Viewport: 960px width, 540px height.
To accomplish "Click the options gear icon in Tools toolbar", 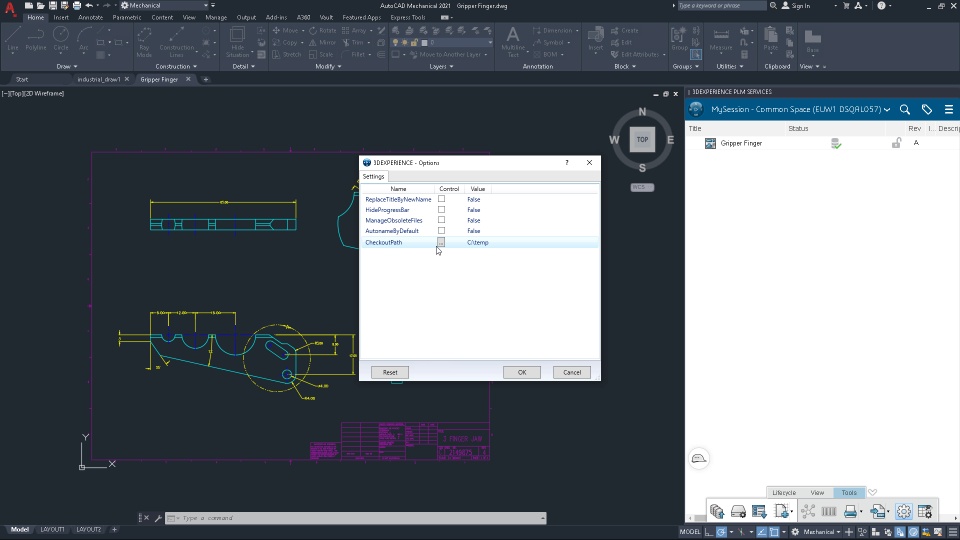I will (x=904, y=511).
